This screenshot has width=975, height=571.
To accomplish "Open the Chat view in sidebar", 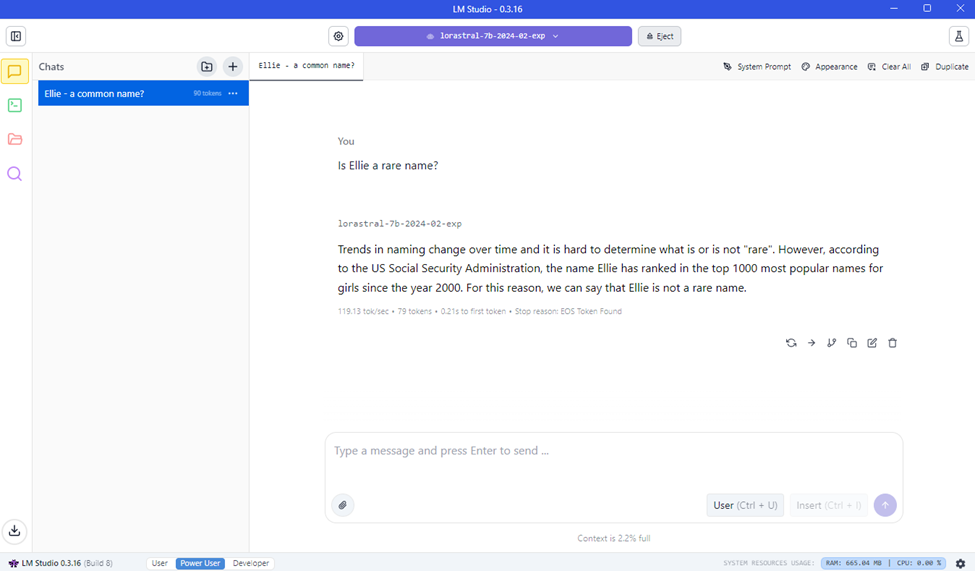I will [15, 71].
